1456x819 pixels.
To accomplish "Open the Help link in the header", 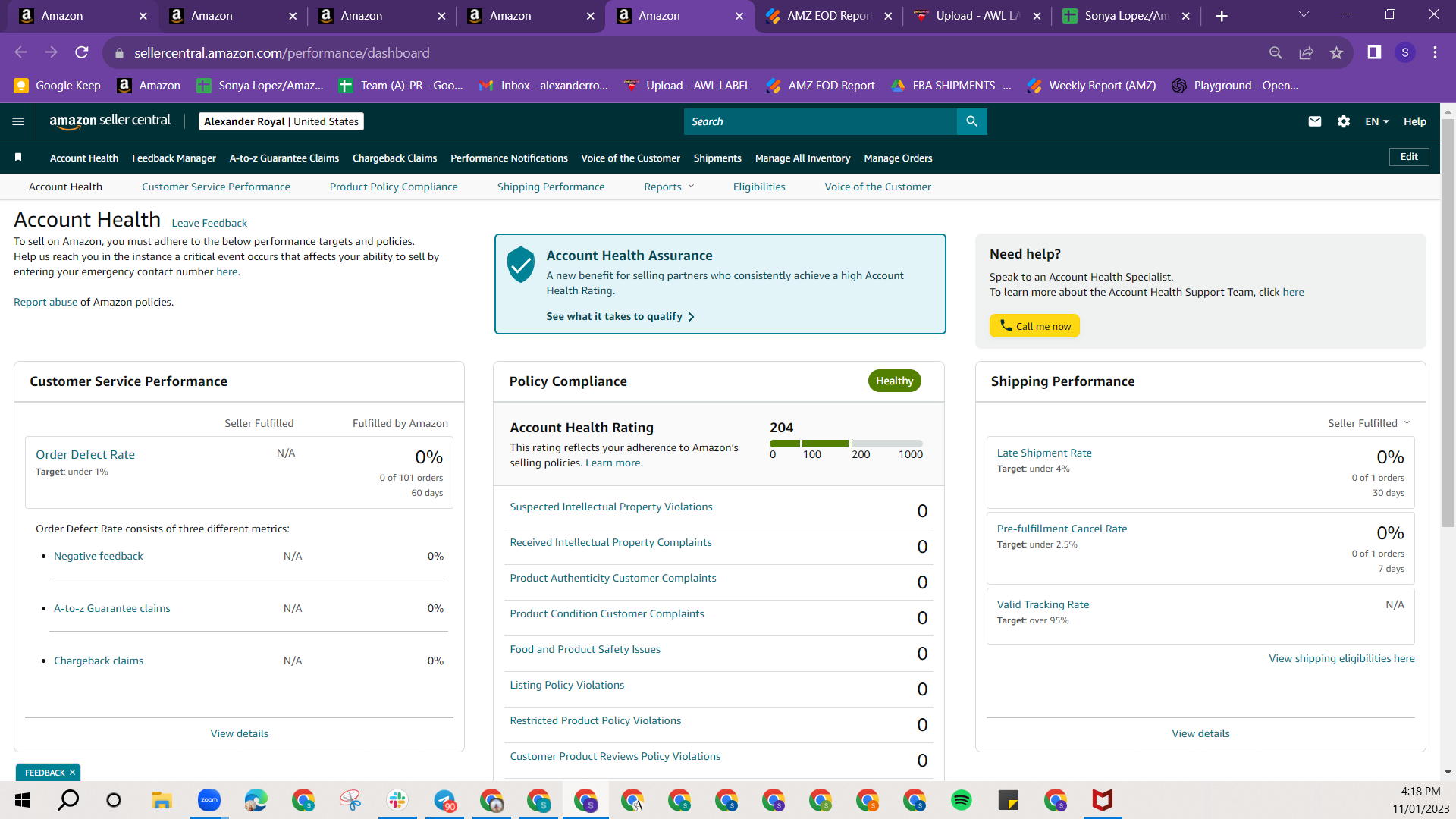I will pos(1415,121).
